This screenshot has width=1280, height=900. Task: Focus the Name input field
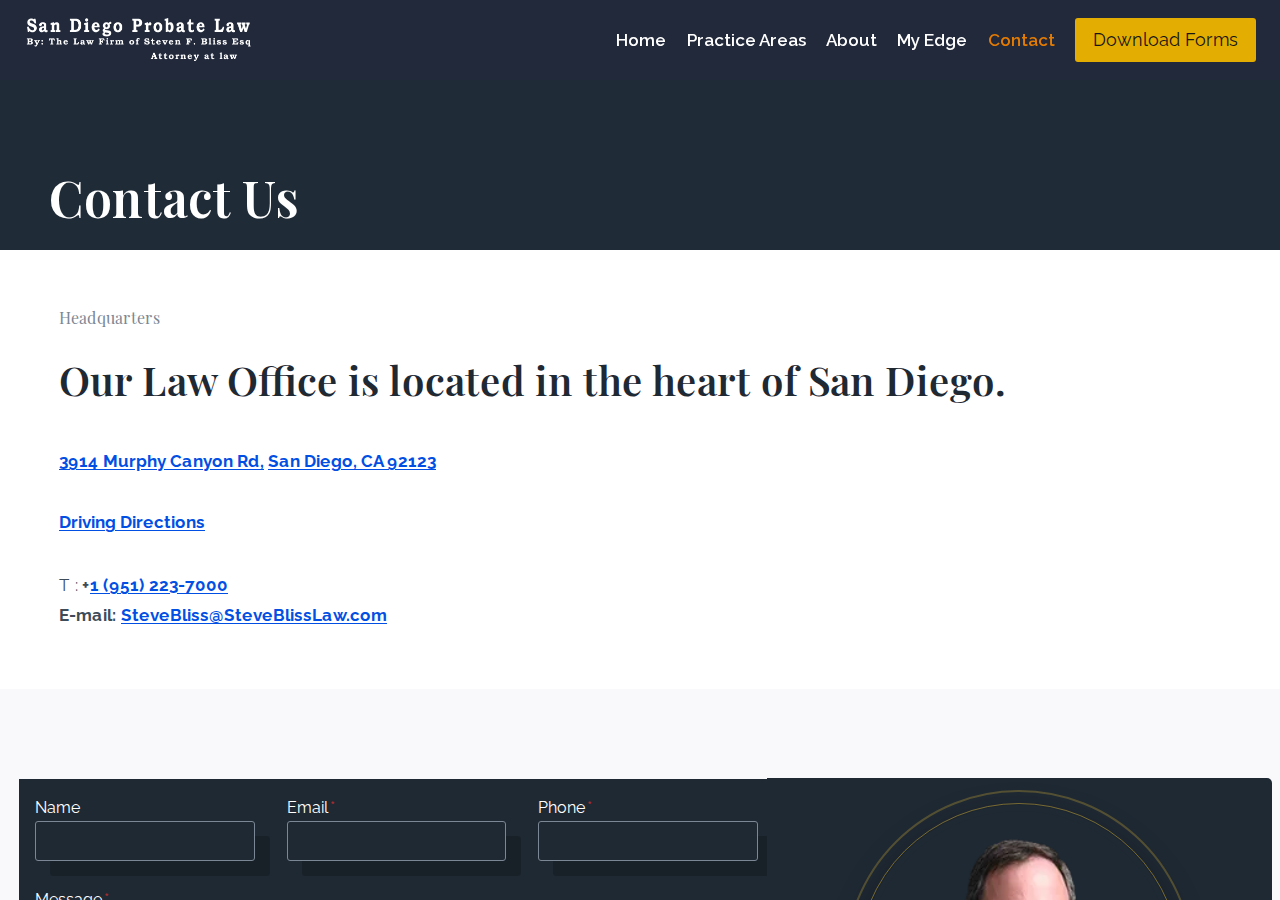coord(145,841)
